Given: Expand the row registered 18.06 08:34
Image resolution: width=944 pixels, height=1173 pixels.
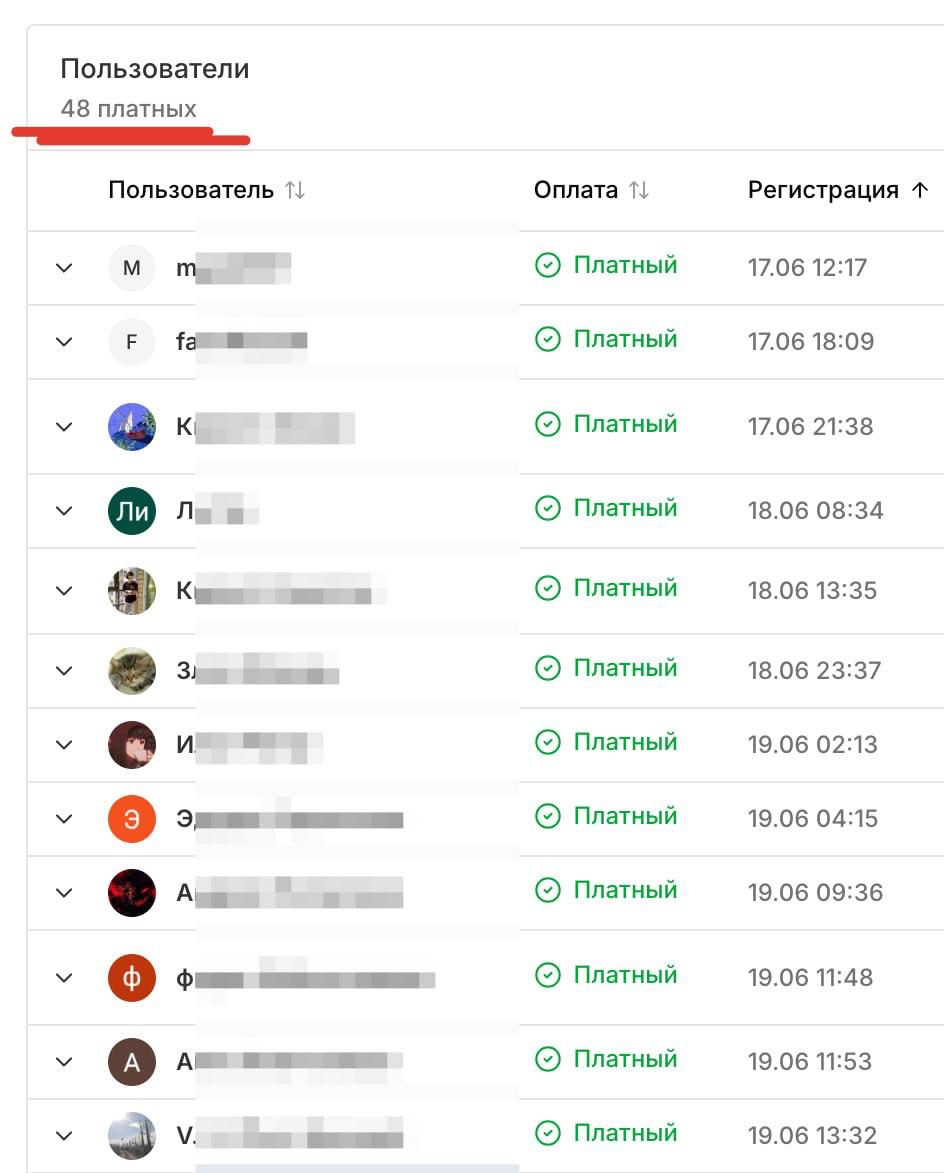Looking at the screenshot, I should click(x=64, y=511).
